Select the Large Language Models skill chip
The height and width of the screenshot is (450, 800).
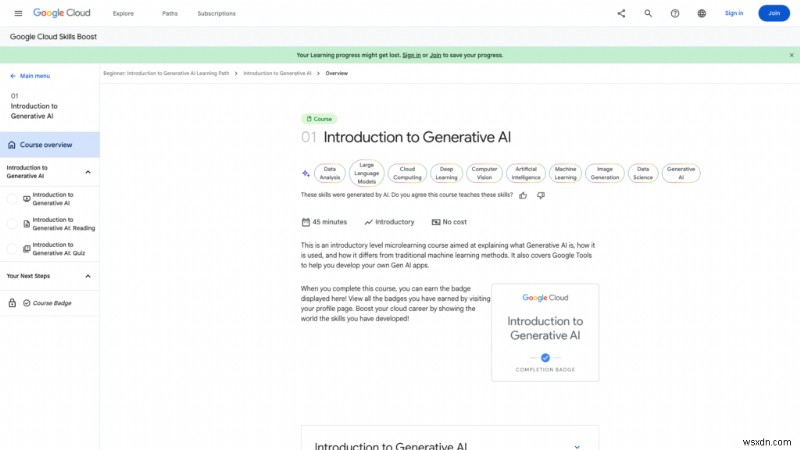point(366,173)
